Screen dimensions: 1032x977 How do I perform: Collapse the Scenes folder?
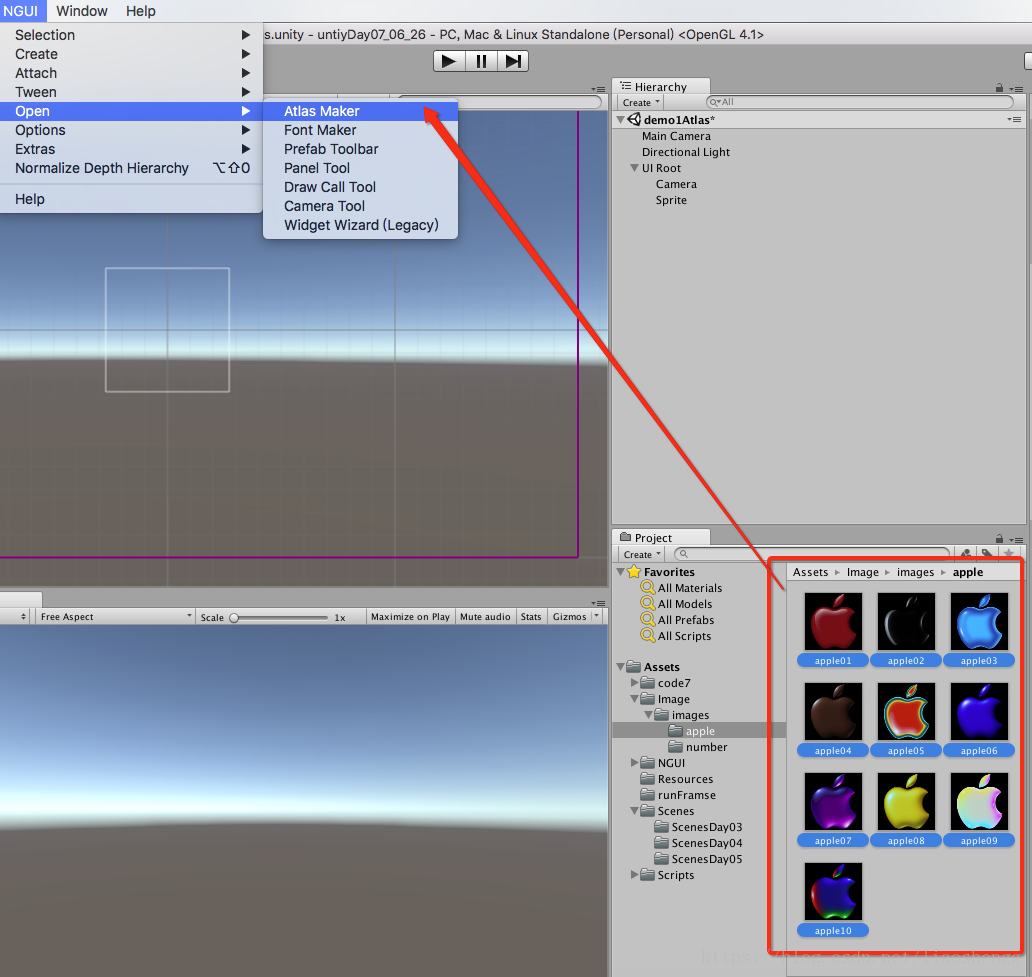(x=634, y=811)
